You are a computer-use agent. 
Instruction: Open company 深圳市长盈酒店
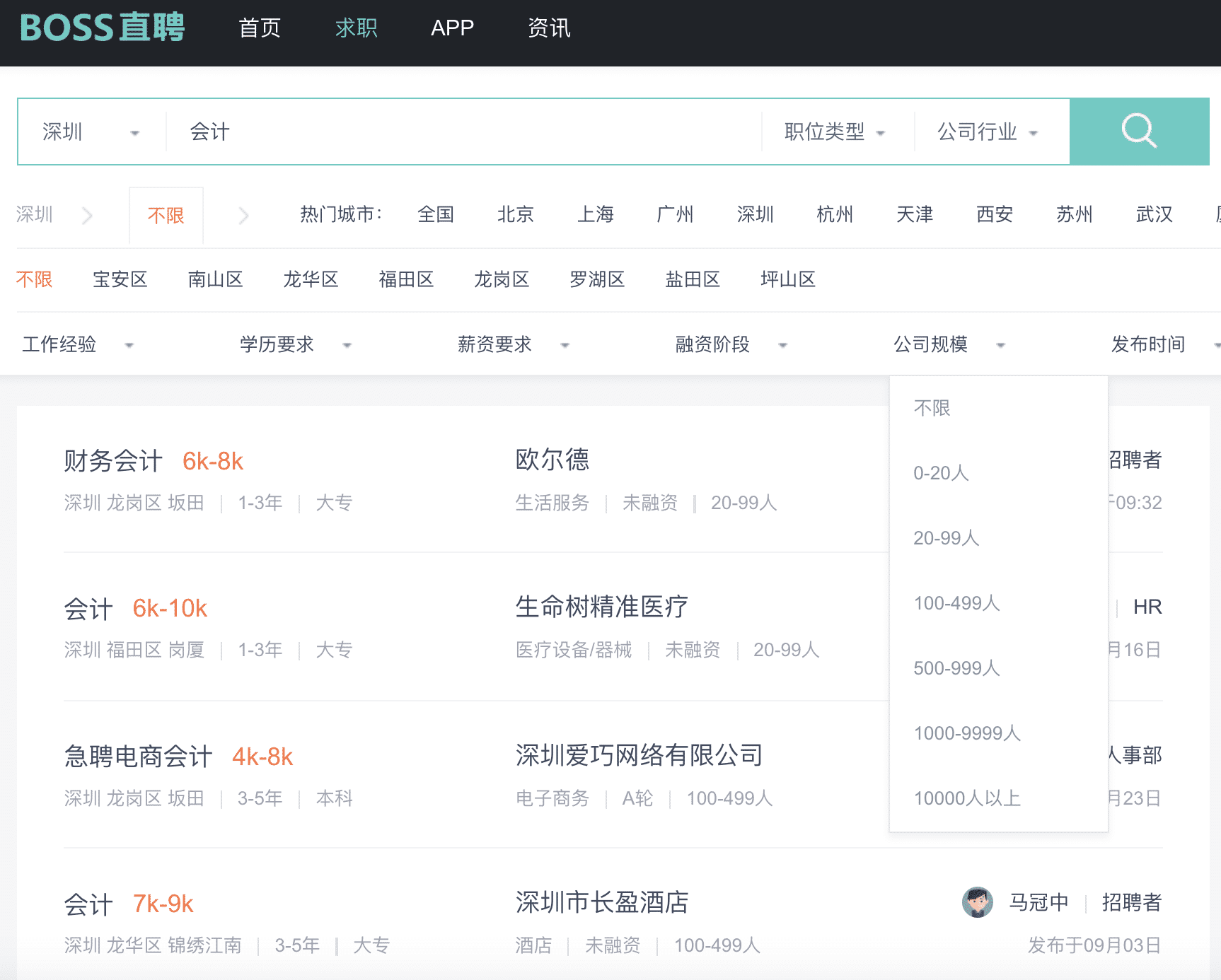point(602,902)
